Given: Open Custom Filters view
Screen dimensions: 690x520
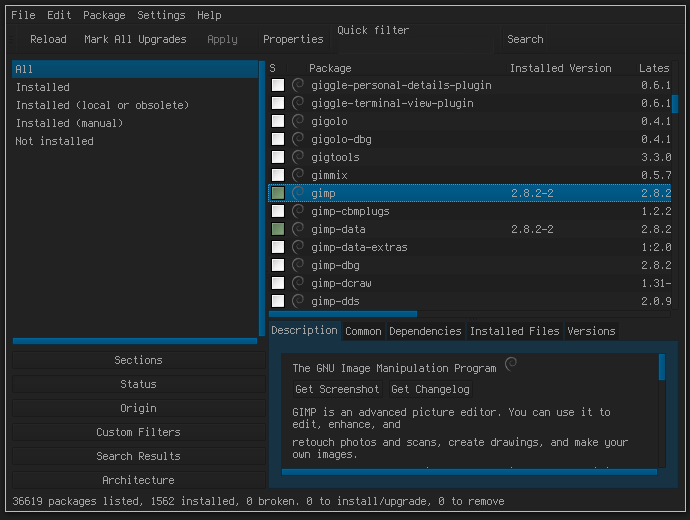Looking at the screenshot, I should pos(139,432).
